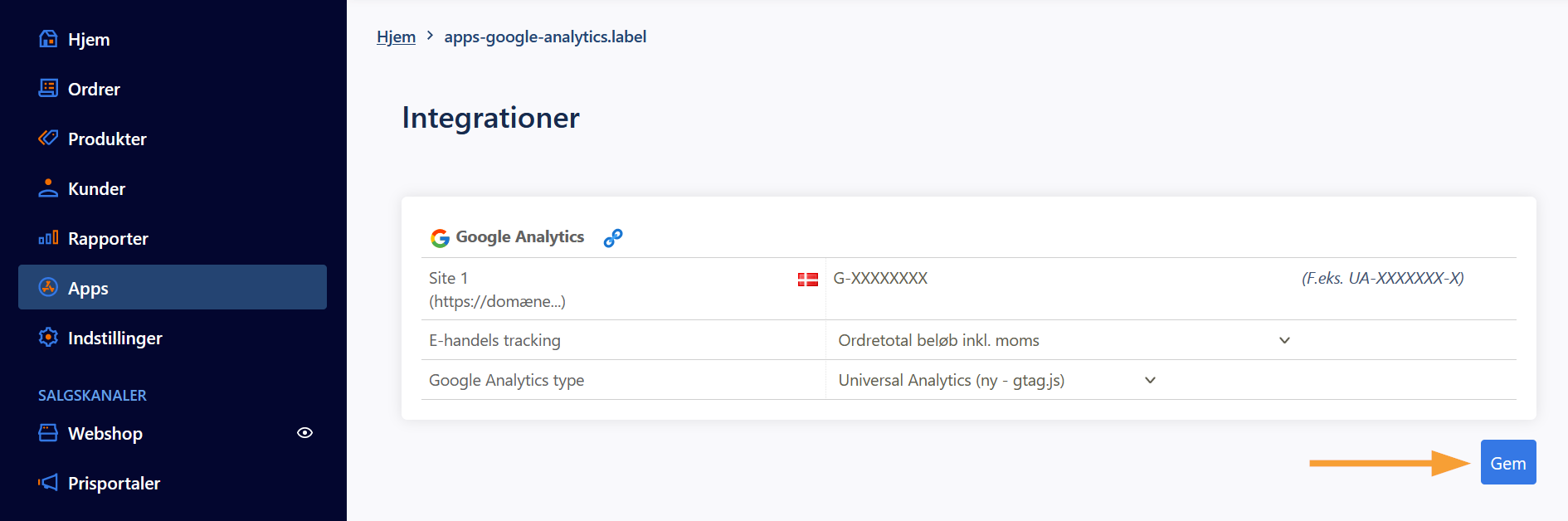This screenshot has width=1568, height=521.
Task: Click the Danish flag icon for Site 1
Action: tap(808, 280)
